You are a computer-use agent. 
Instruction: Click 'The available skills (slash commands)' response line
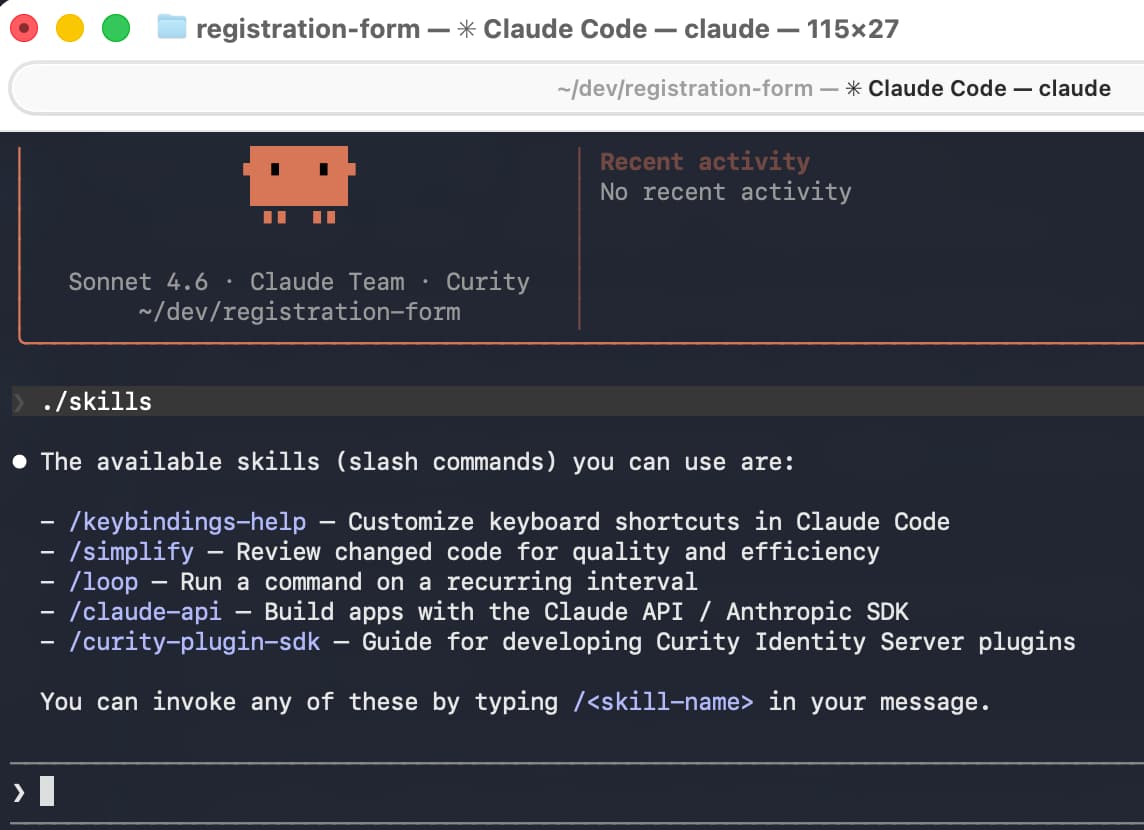click(417, 462)
